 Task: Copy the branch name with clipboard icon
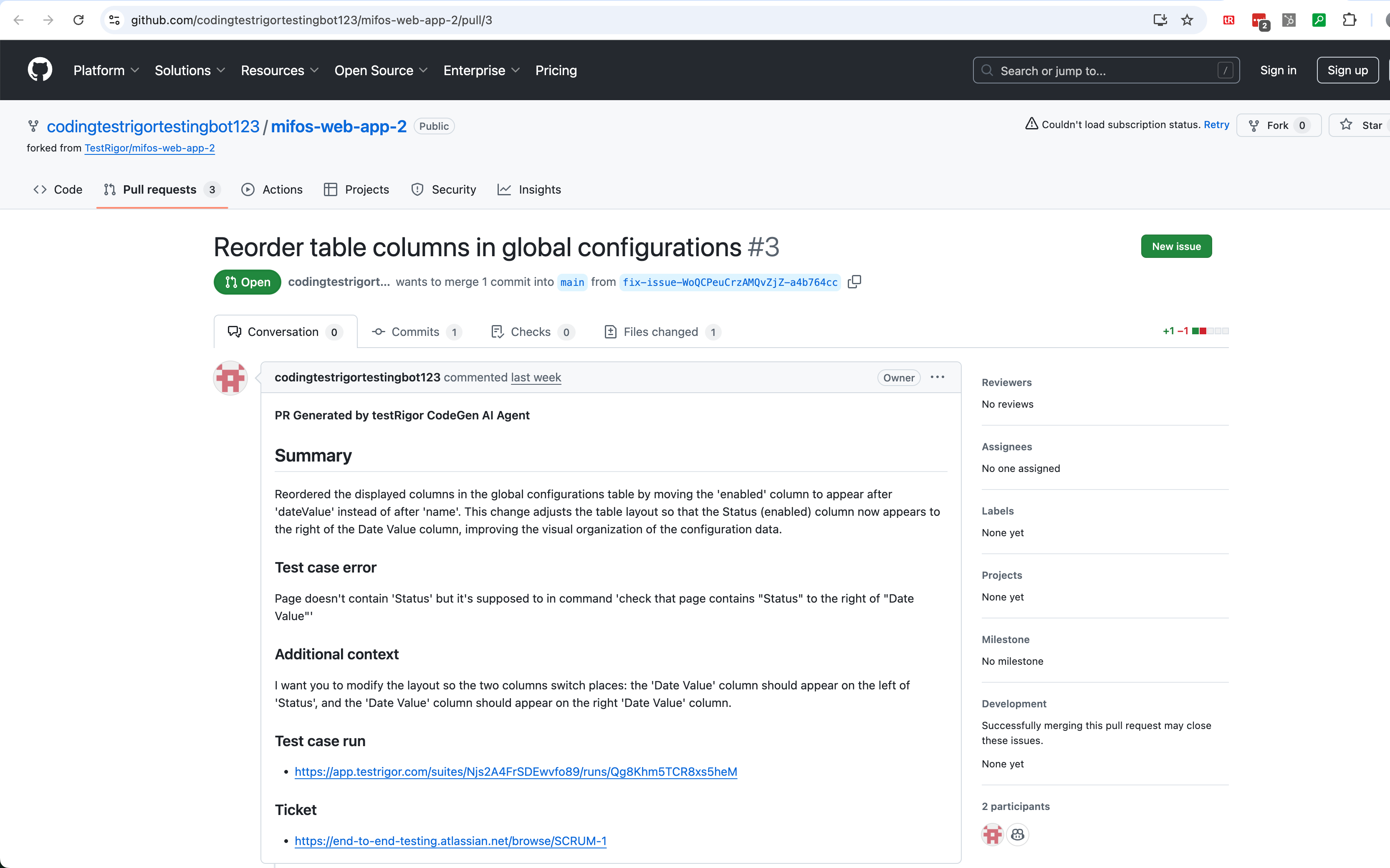point(854,282)
